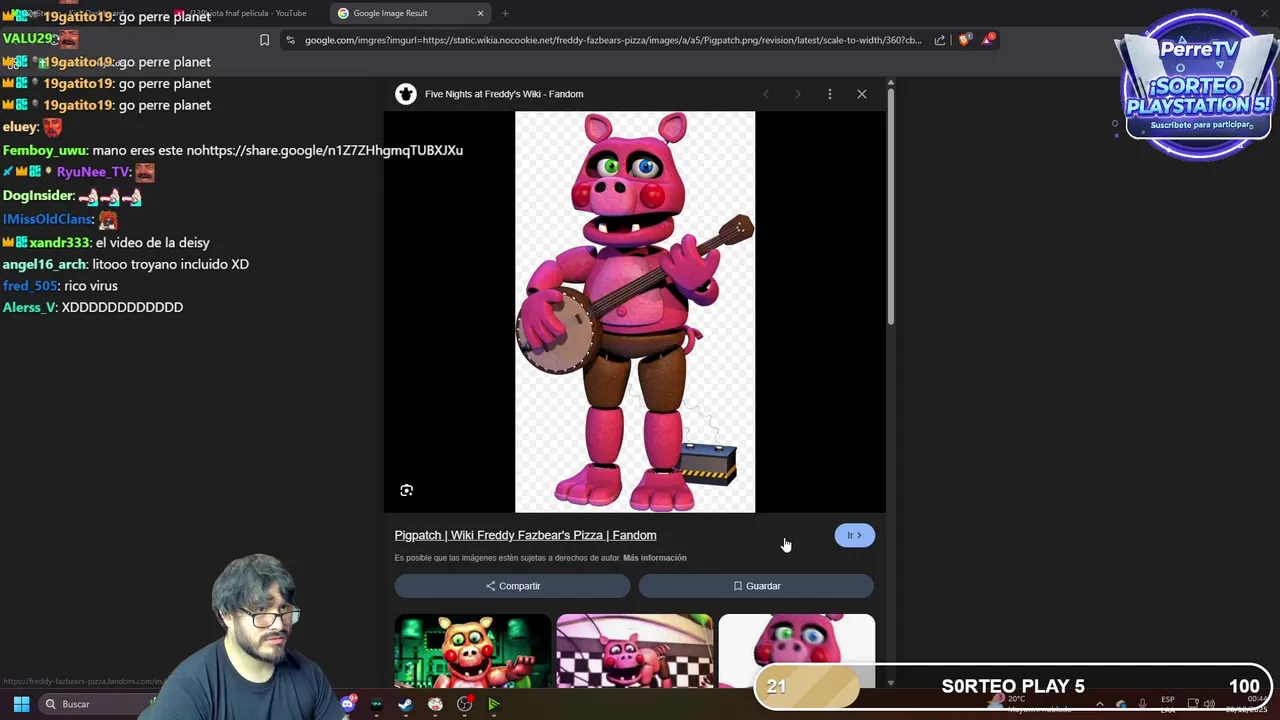1280x720 pixels.
Task: Open Steam from the taskbar
Action: click(405, 704)
